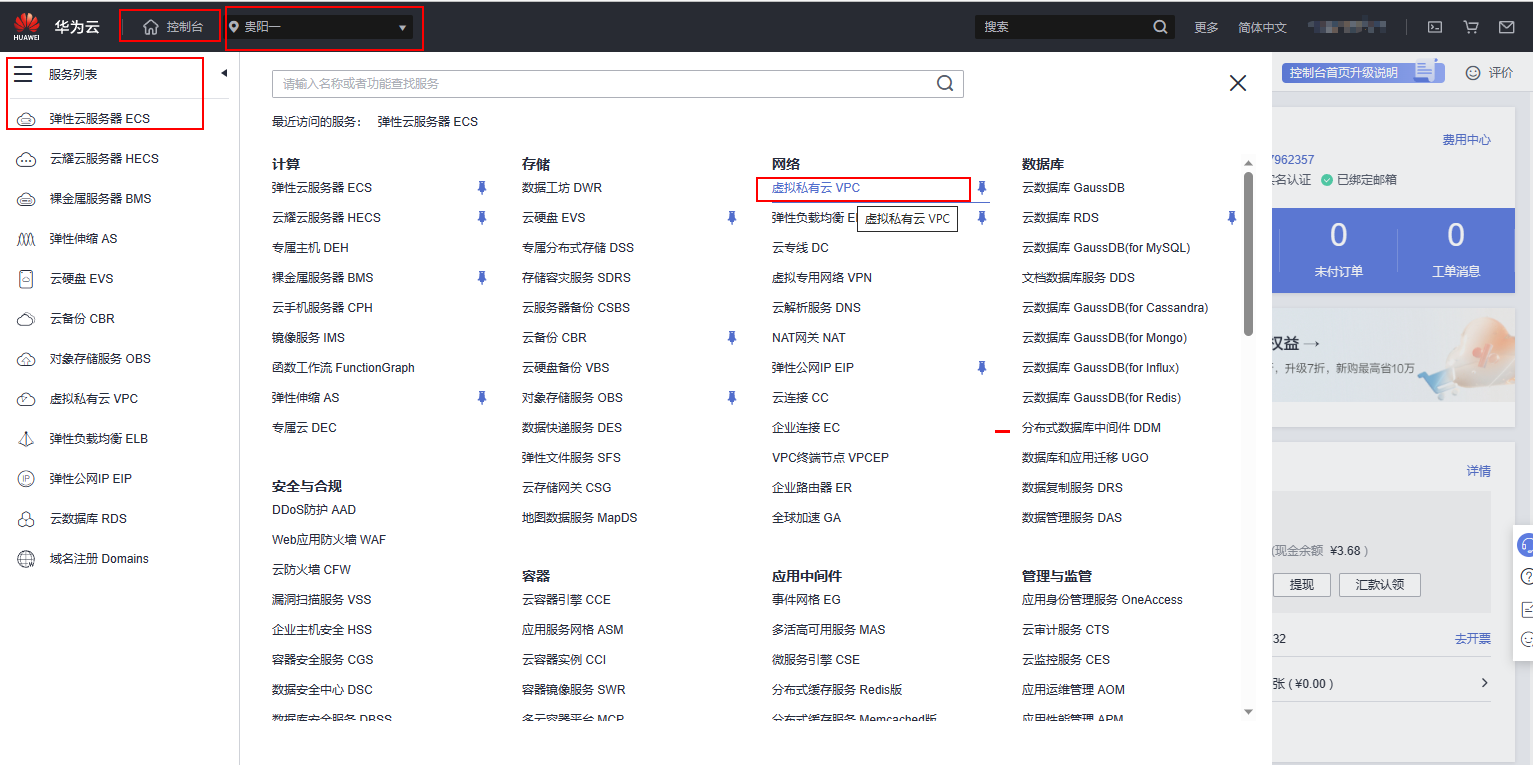Open Web应用防火墙 WAF service link

point(329,540)
